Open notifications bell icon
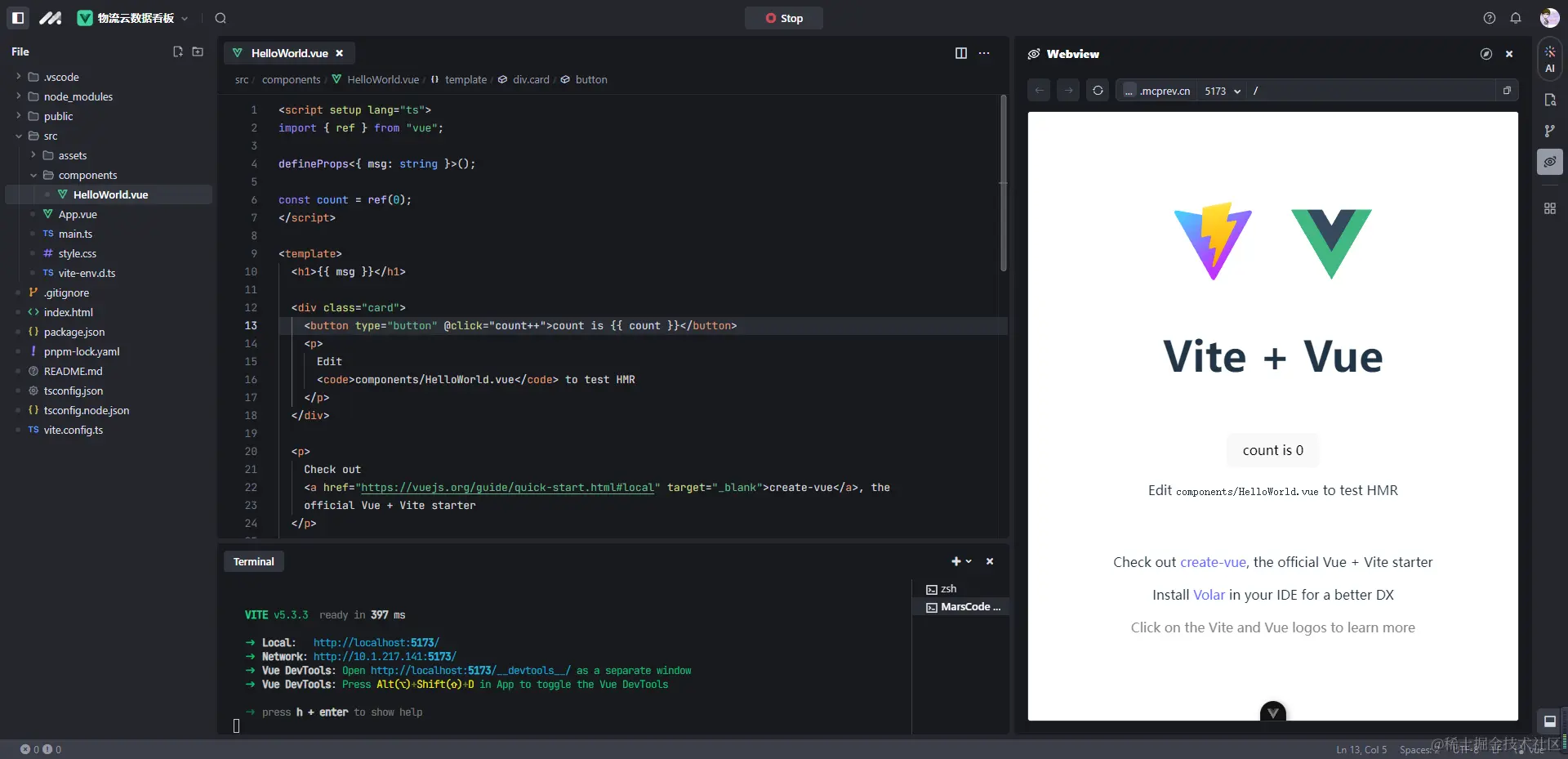The image size is (1568, 759). [x=1516, y=18]
